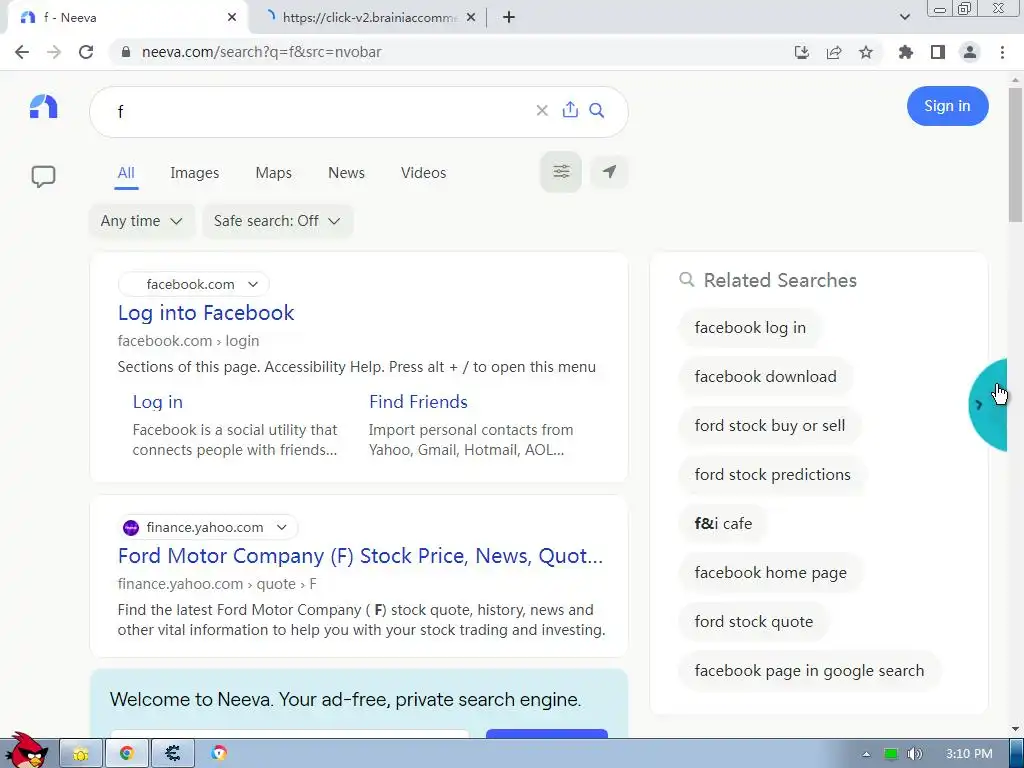Screen dimensions: 1024x768
Task: Click the install app icon in the address bar
Action: (x=802, y=52)
